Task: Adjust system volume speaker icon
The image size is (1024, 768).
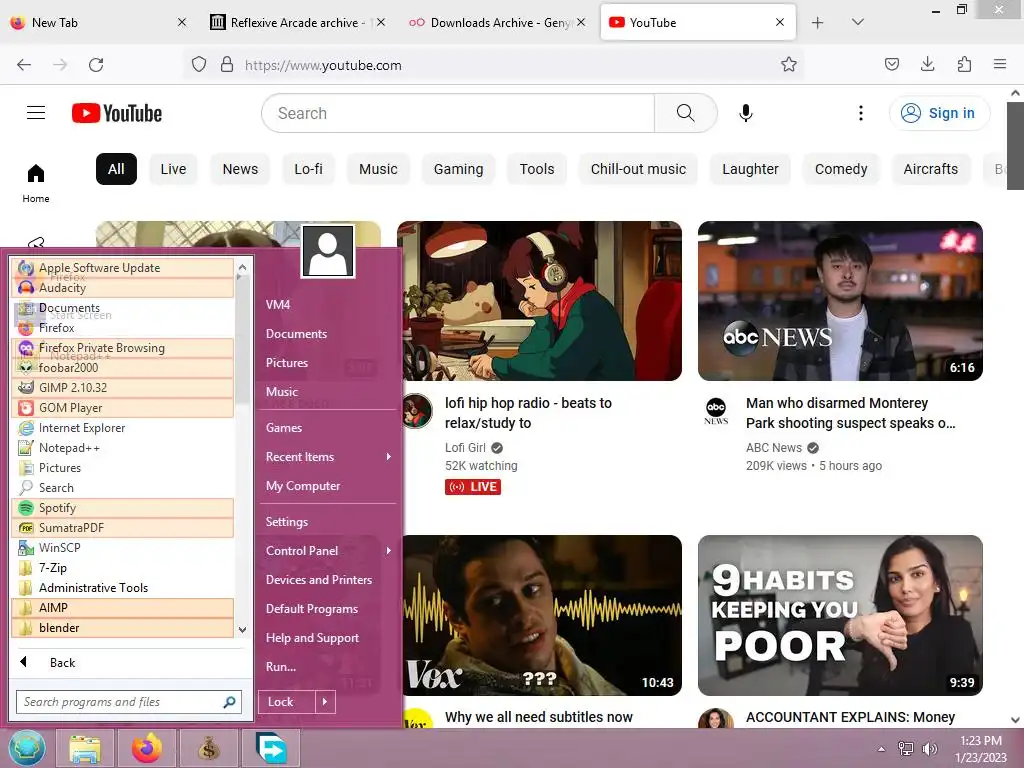Action: [x=929, y=748]
